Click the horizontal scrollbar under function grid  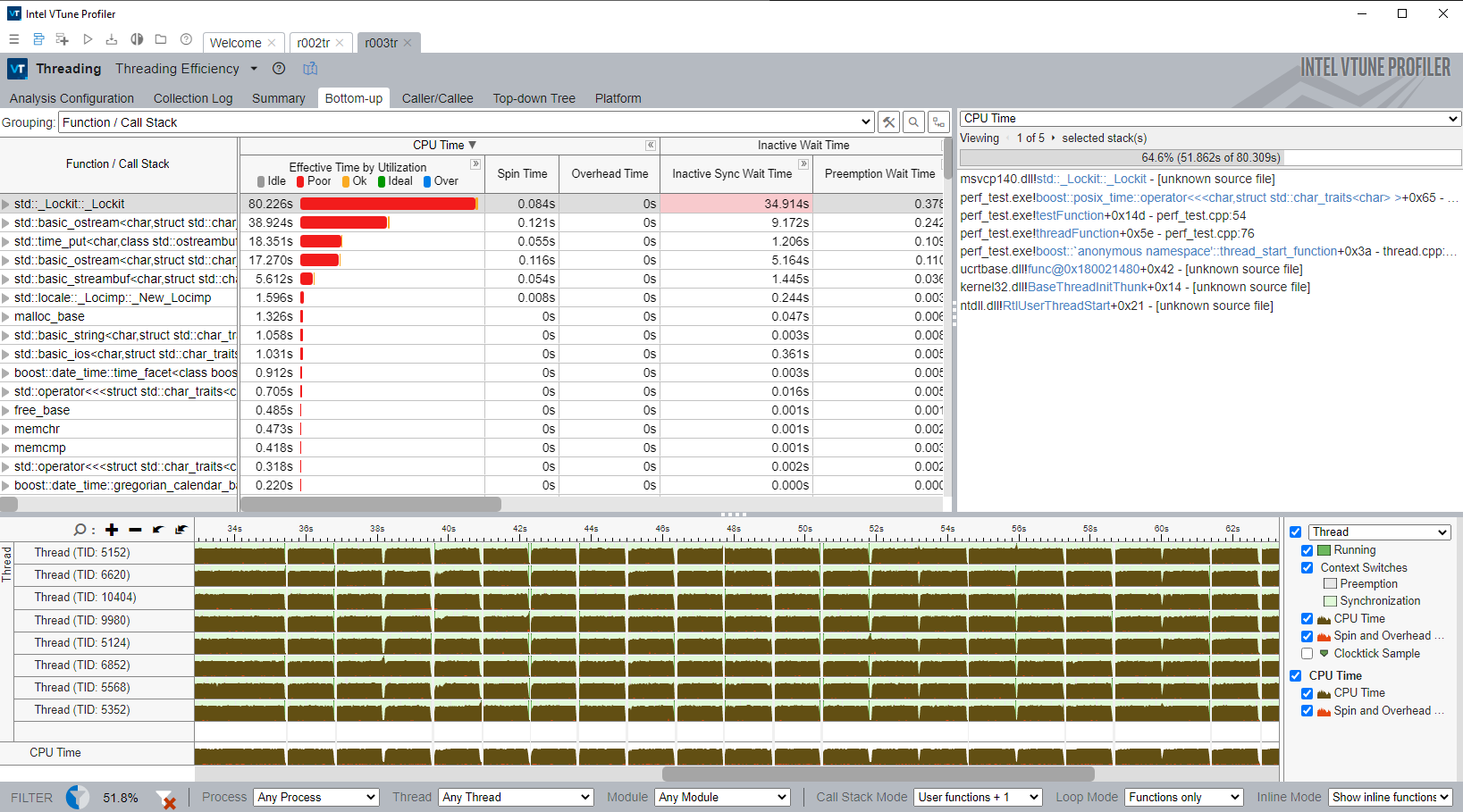point(371,504)
